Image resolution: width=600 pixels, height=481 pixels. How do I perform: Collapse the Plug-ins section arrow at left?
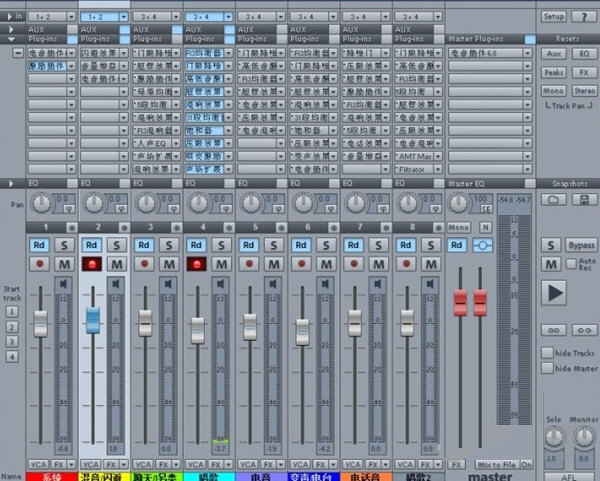(10, 40)
